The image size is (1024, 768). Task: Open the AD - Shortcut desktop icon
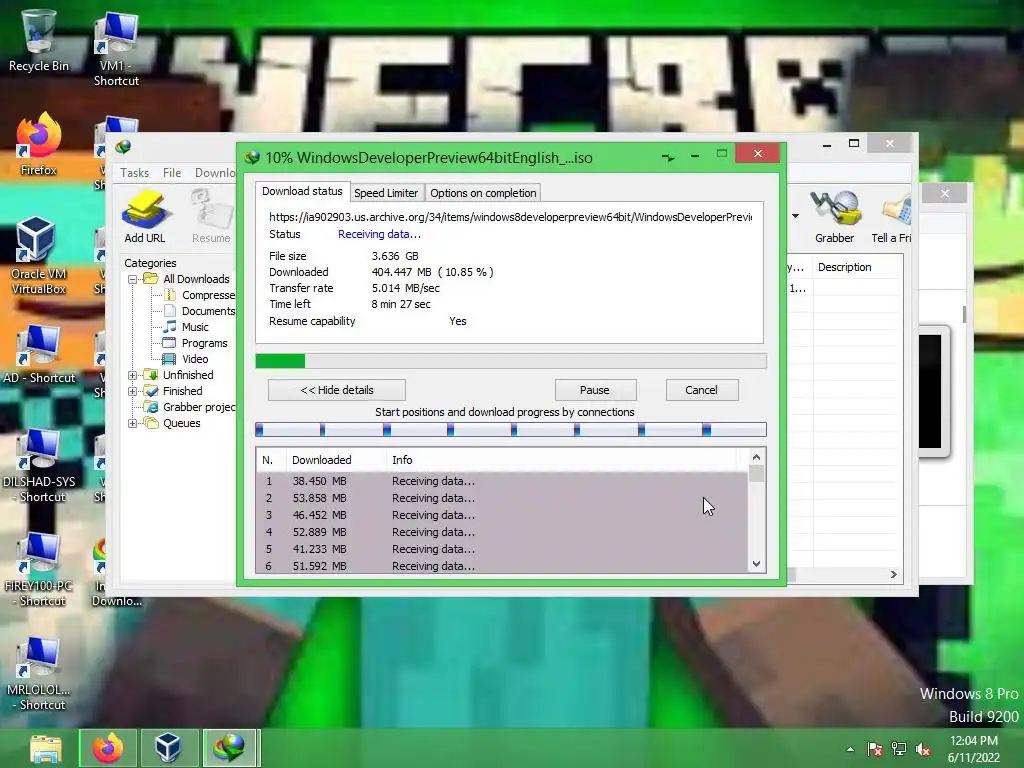click(38, 354)
